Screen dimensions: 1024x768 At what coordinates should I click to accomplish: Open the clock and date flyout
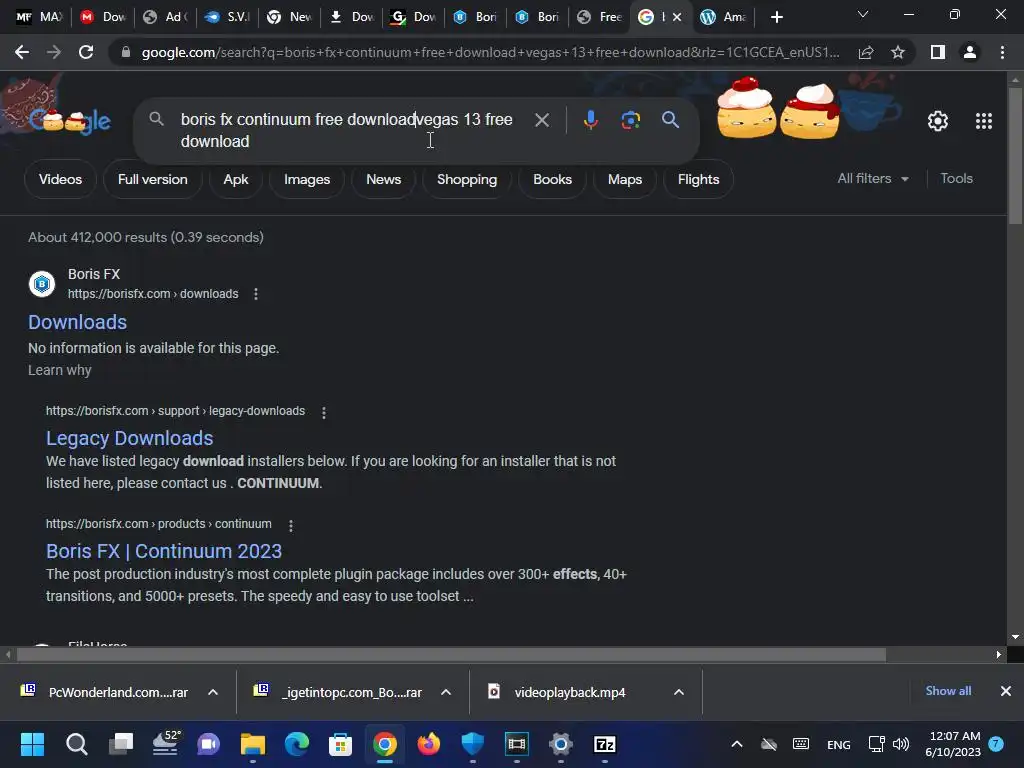click(953, 744)
